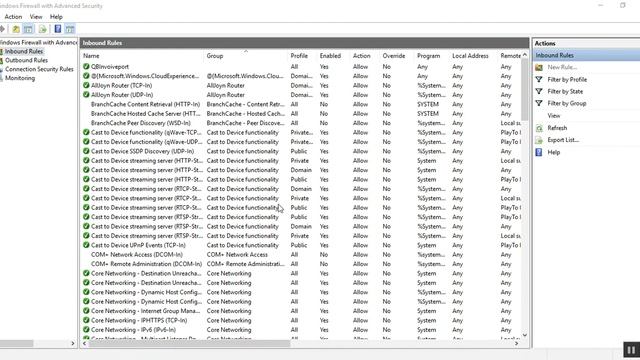Open the Action menu
Screen dimensions: 640x360
pyautogui.click(x=13, y=17)
